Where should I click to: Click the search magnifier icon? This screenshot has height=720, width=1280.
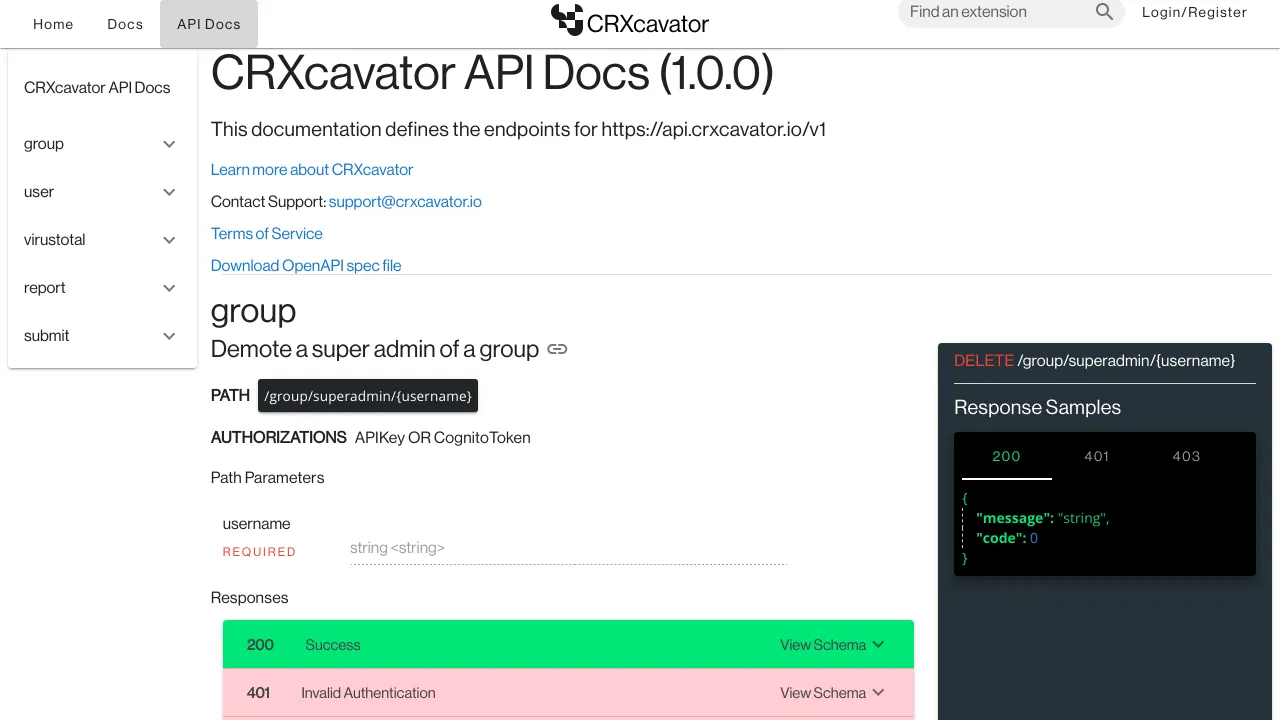coord(1104,12)
